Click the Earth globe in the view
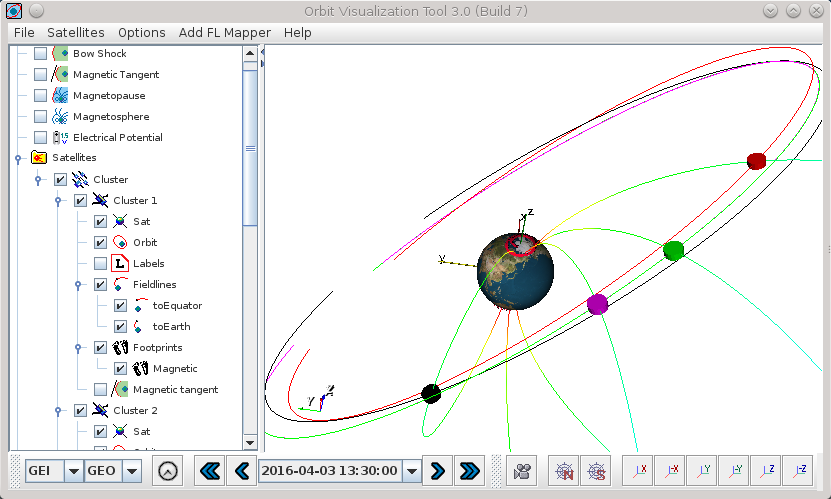831x499 pixels. pos(516,272)
